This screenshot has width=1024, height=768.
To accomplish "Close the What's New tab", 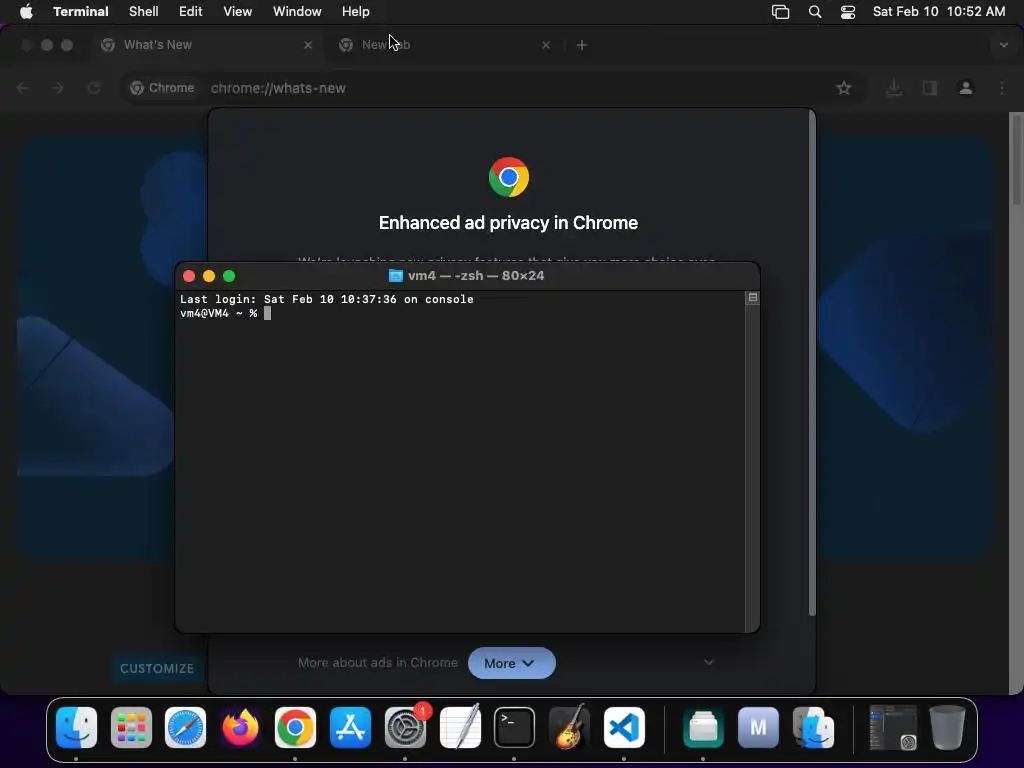I will [308, 45].
